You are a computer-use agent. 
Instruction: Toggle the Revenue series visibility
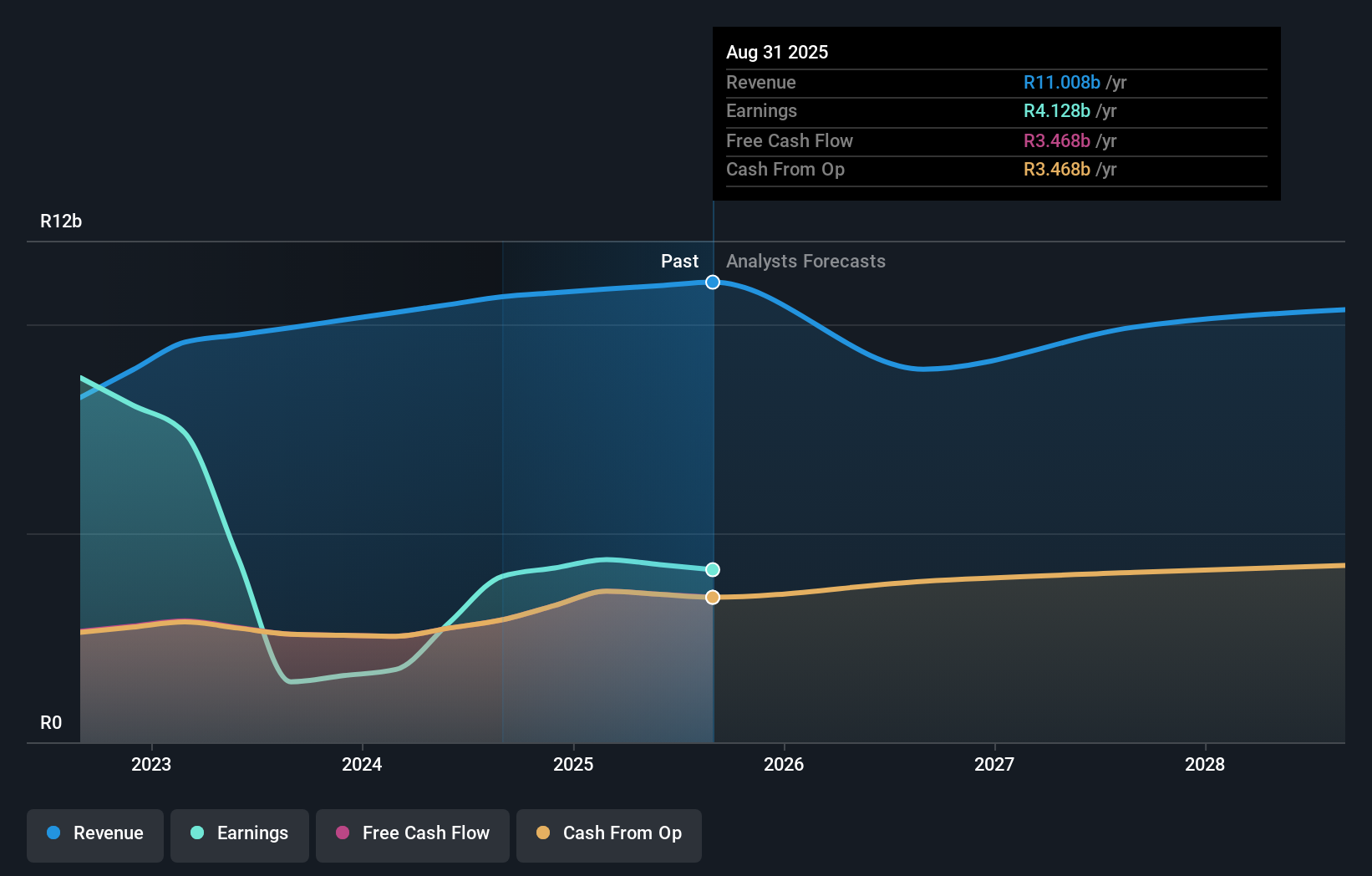coord(94,835)
